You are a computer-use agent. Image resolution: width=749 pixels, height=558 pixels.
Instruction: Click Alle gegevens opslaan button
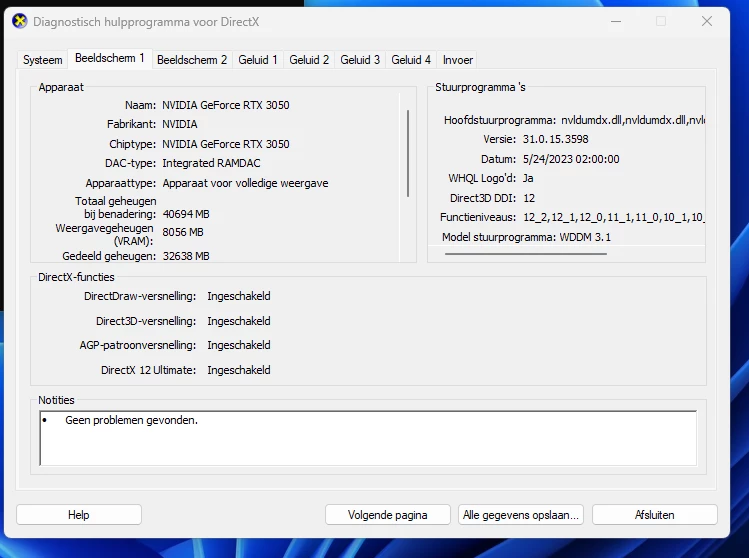tap(521, 515)
